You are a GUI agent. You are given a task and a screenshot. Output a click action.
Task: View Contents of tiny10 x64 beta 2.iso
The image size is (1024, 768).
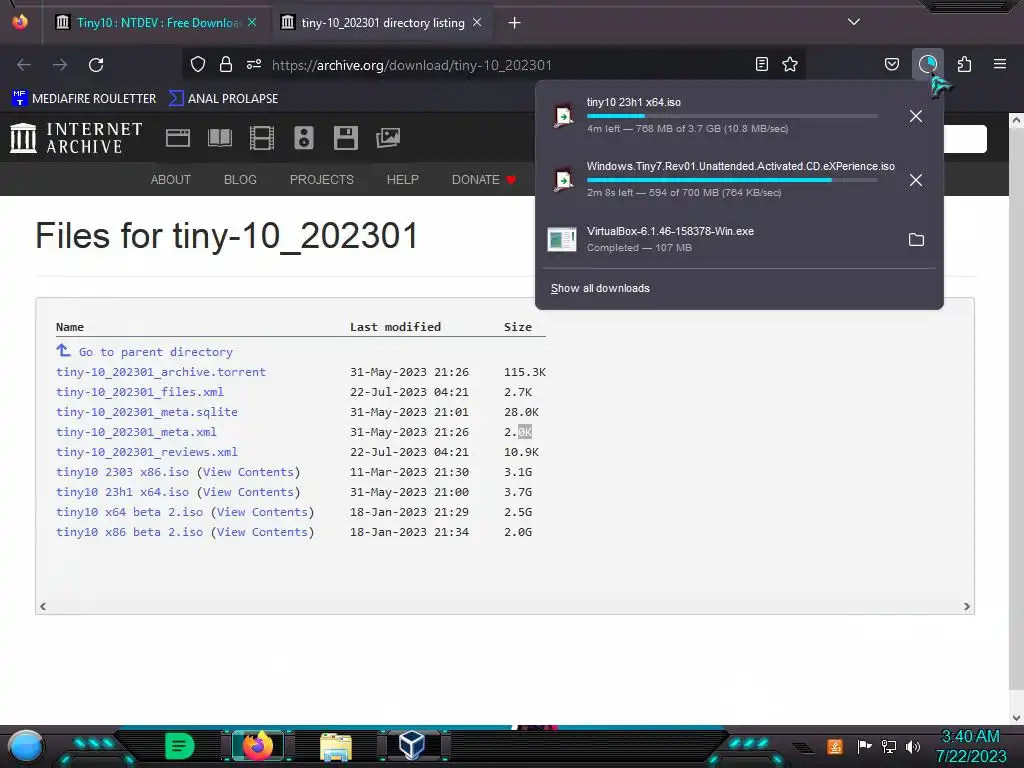pos(262,512)
